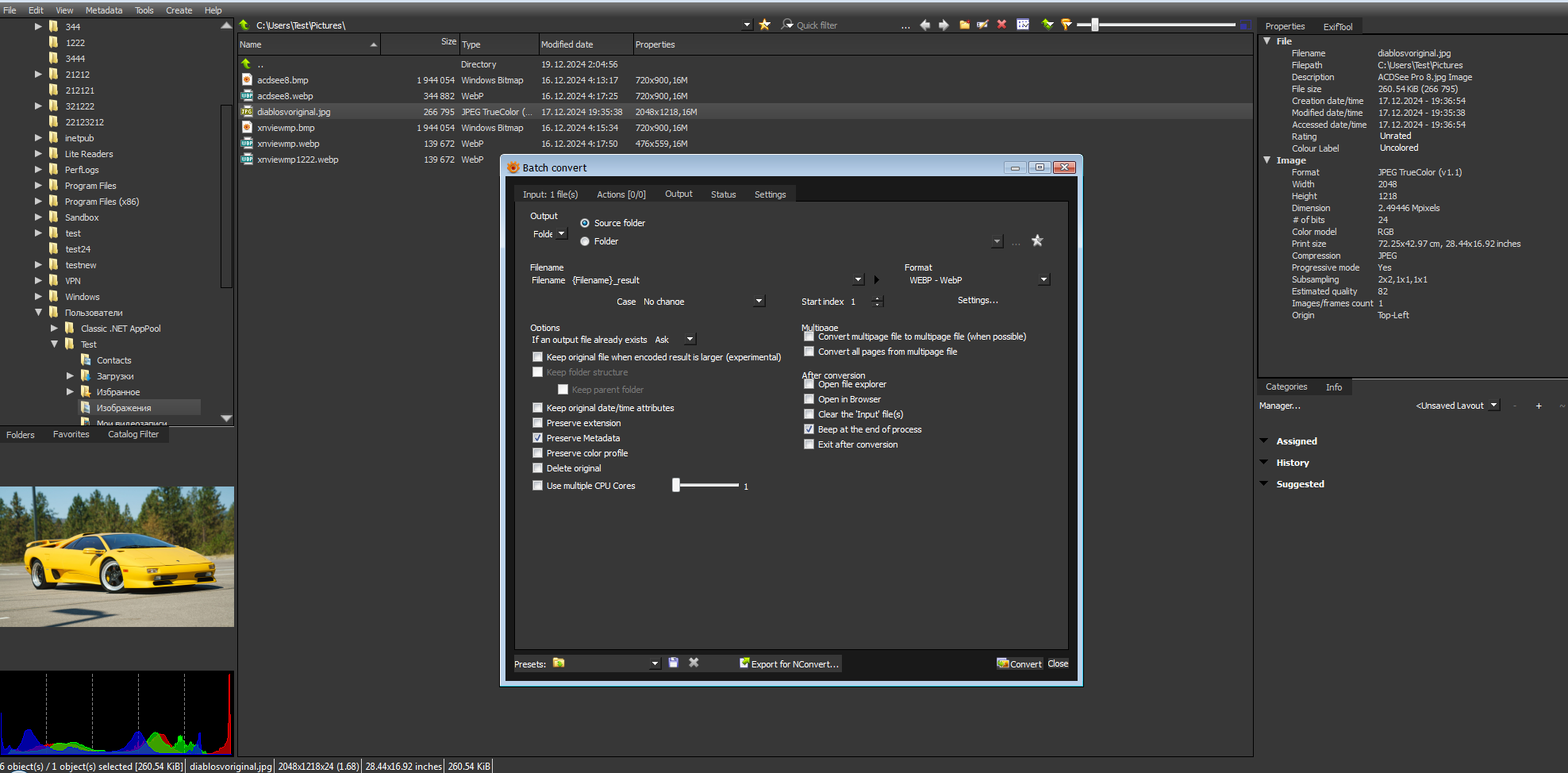
Task: Open the Metadata menu
Action: click(x=104, y=10)
